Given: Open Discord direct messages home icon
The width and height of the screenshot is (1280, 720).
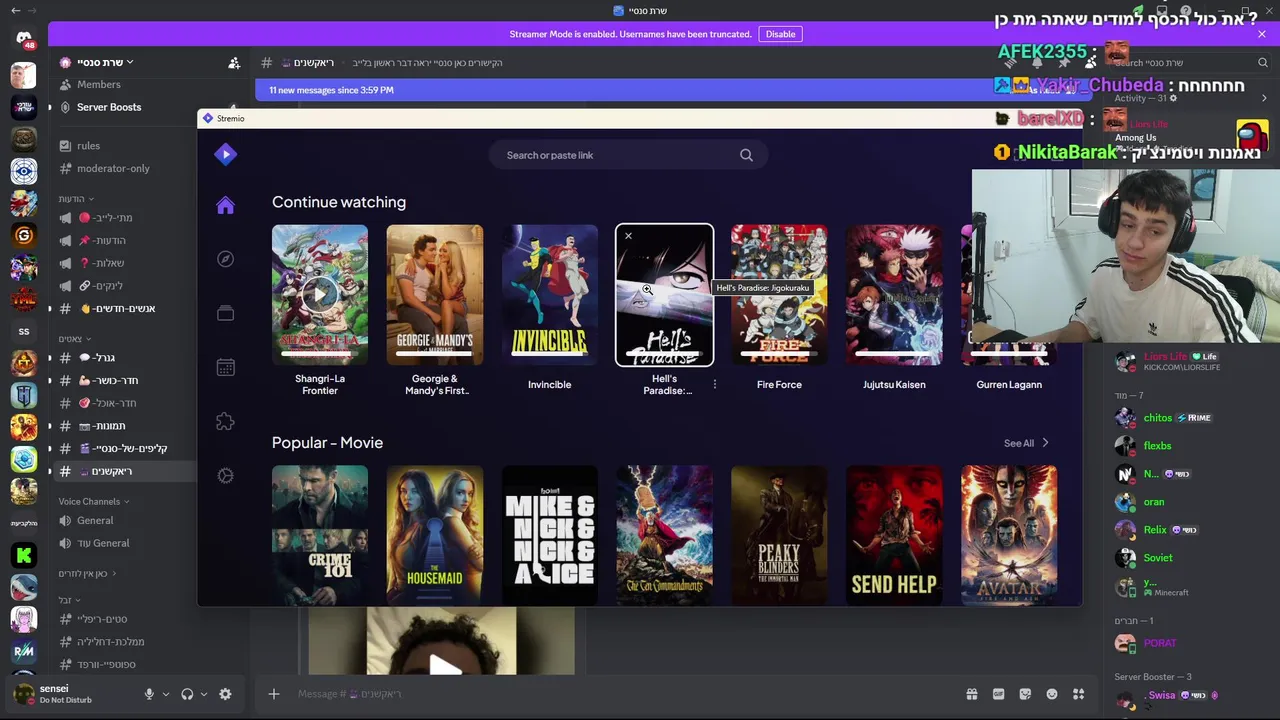Looking at the screenshot, I should coord(24,38).
